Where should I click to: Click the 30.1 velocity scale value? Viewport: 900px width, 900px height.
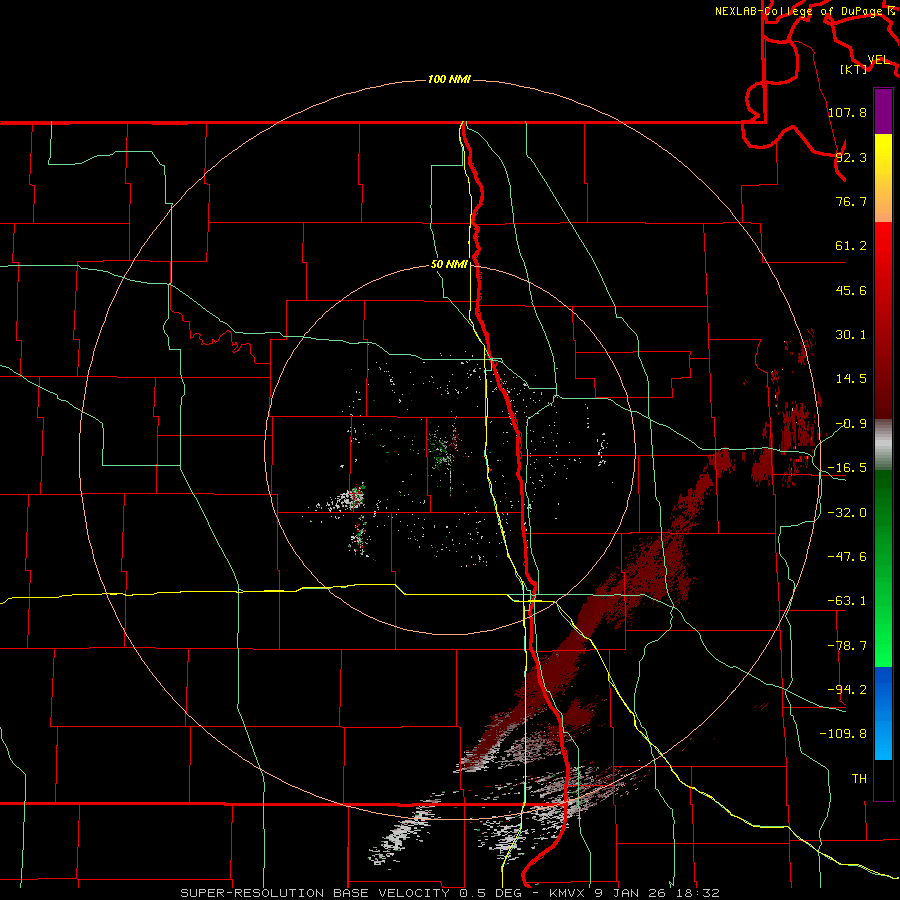851,335
